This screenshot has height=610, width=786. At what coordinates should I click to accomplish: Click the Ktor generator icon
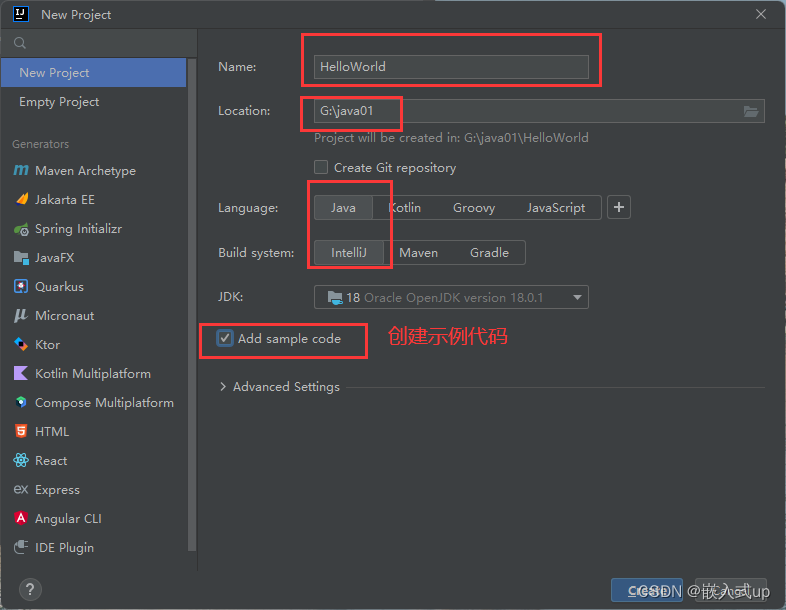point(21,344)
